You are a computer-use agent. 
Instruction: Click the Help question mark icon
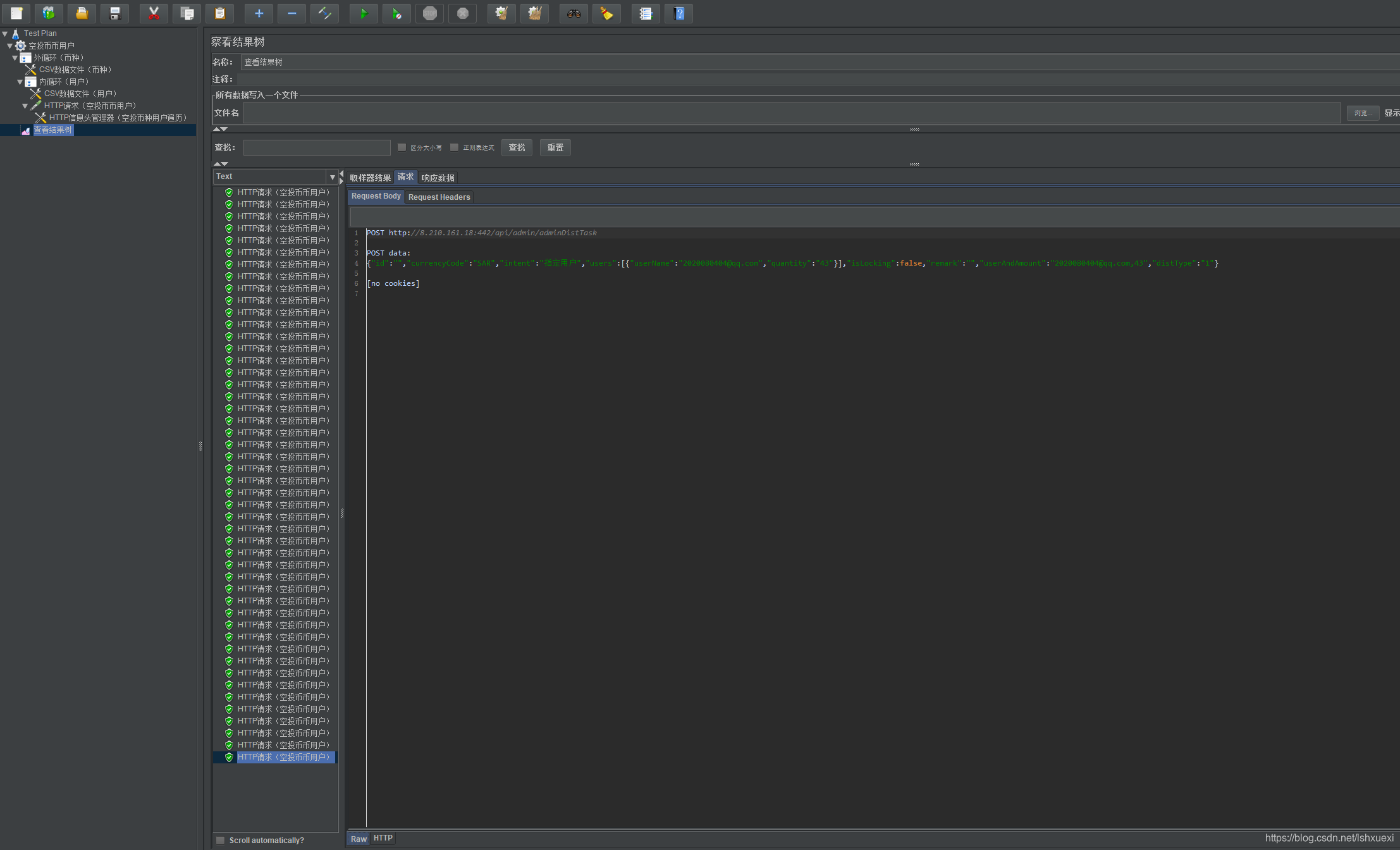pos(679,13)
